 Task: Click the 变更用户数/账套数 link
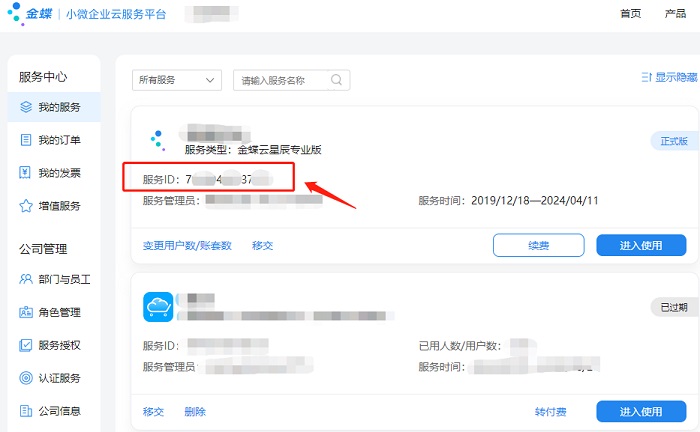(187, 245)
